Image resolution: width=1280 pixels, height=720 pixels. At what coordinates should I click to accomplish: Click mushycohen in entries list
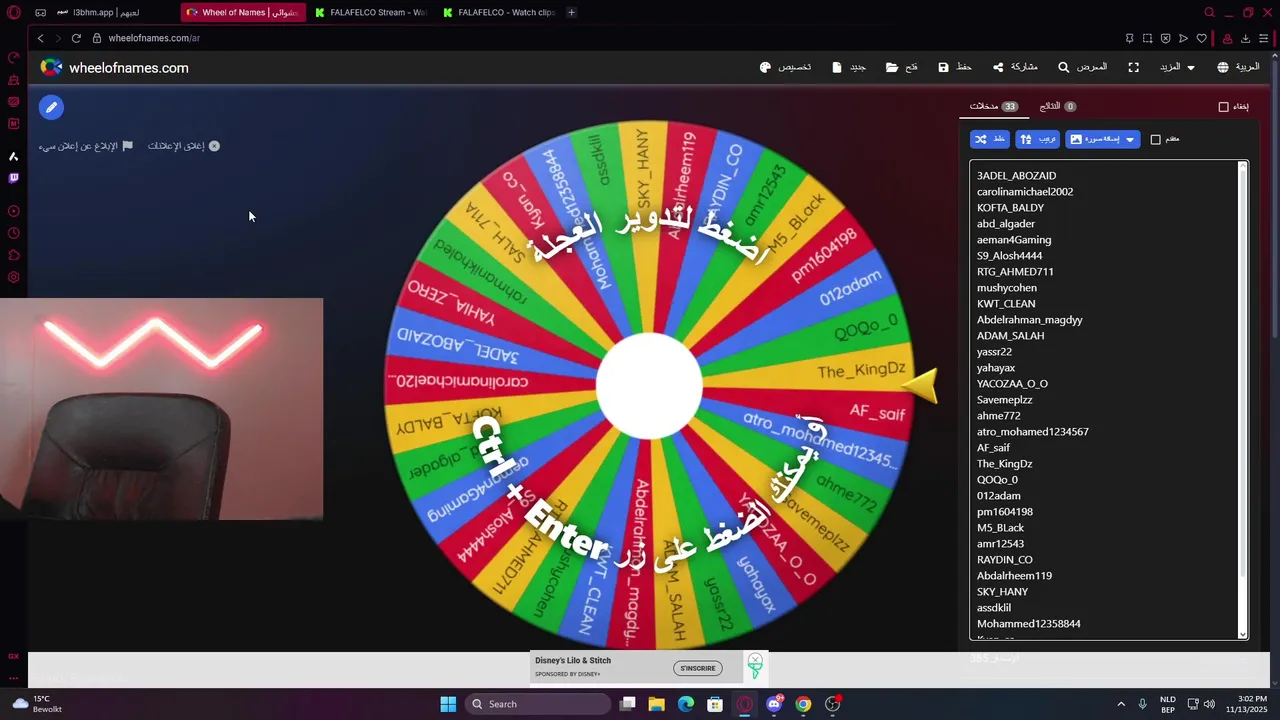1007,287
